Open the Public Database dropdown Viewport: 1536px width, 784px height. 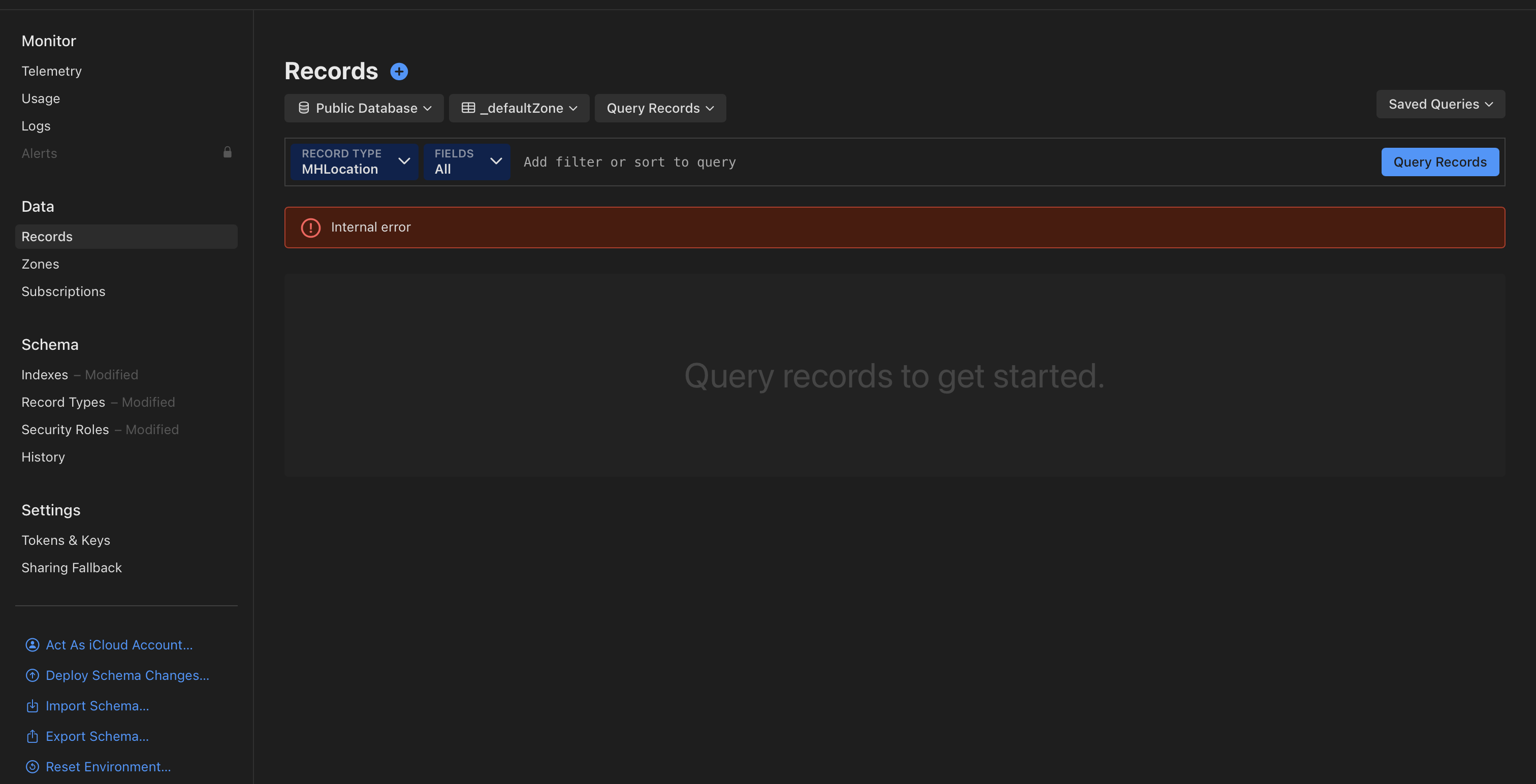click(364, 108)
